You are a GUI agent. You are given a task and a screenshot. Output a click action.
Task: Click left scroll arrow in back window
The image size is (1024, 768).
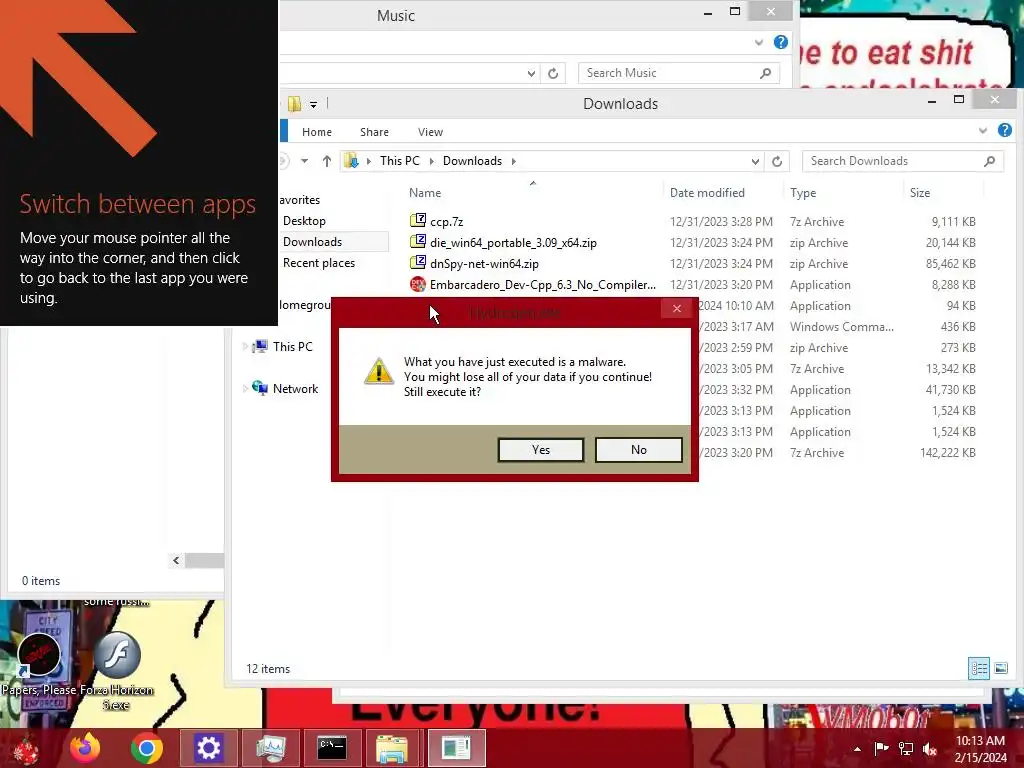pos(176,560)
